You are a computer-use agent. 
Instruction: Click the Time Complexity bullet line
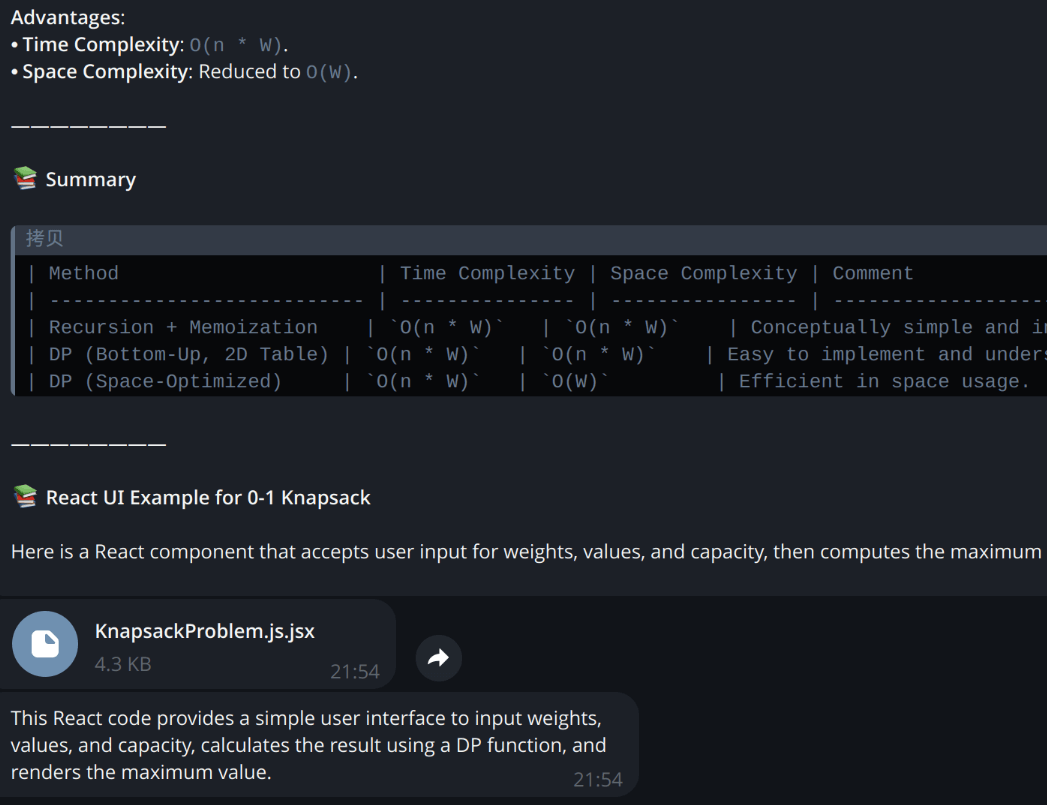[x=150, y=45]
